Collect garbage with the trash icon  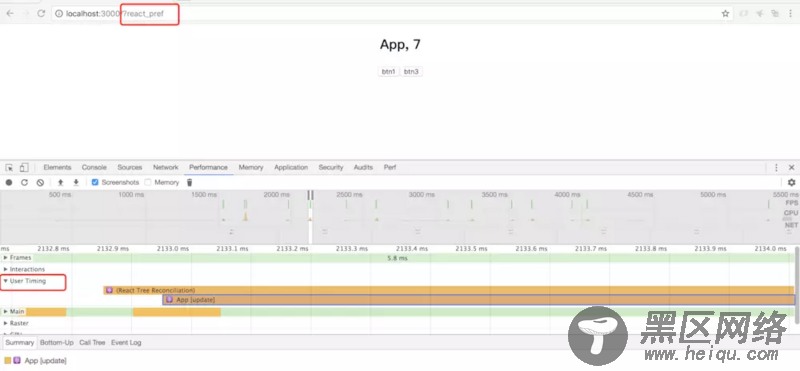pyautogui.click(x=190, y=182)
